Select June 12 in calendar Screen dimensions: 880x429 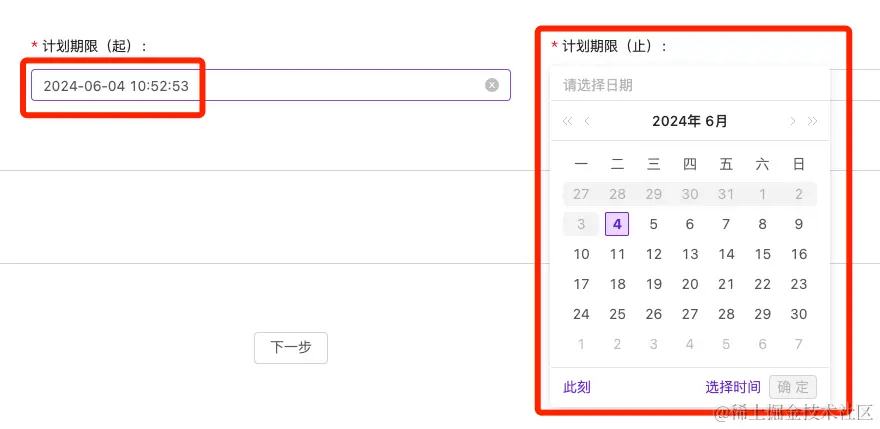tap(653, 254)
